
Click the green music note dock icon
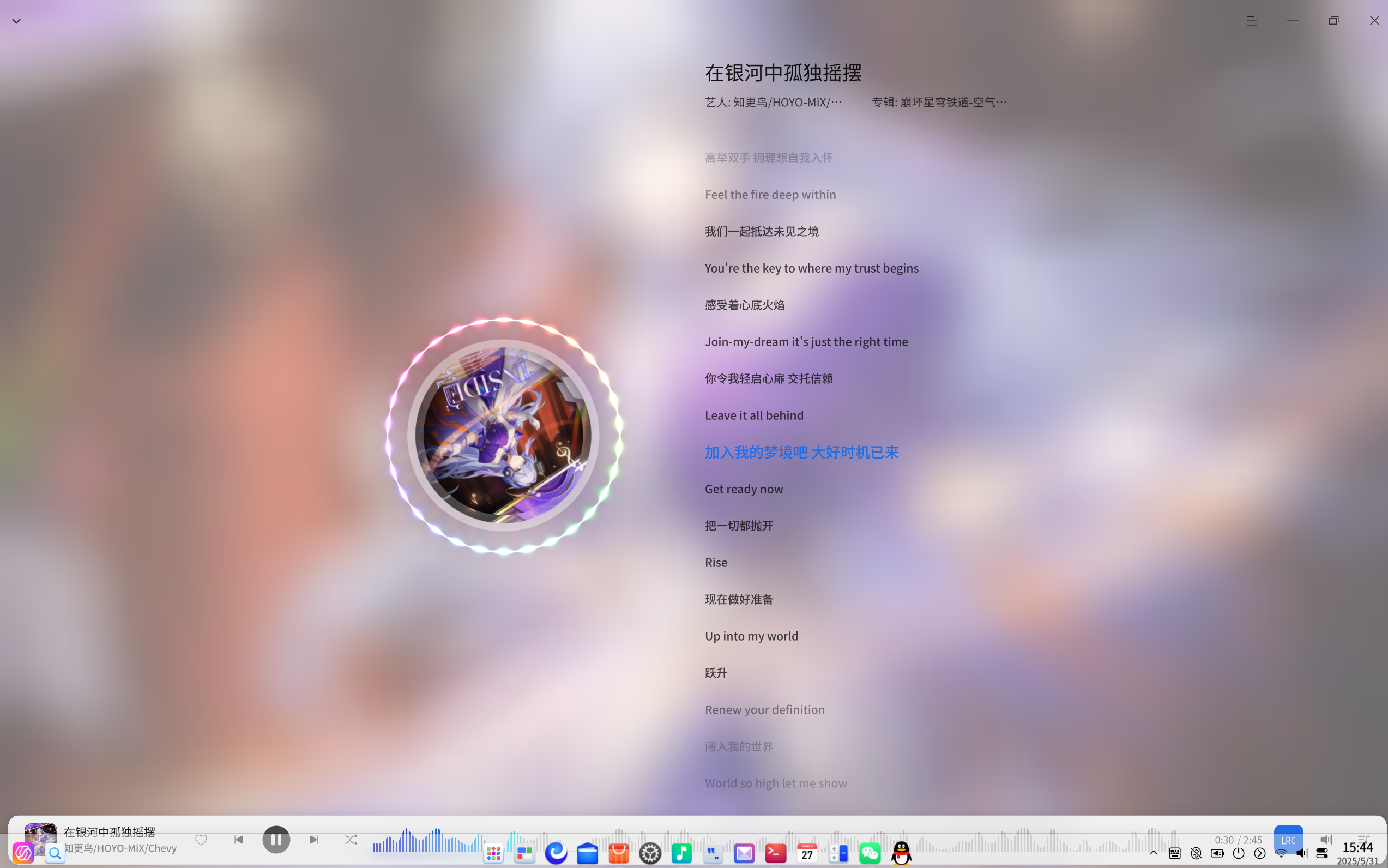pos(681,854)
